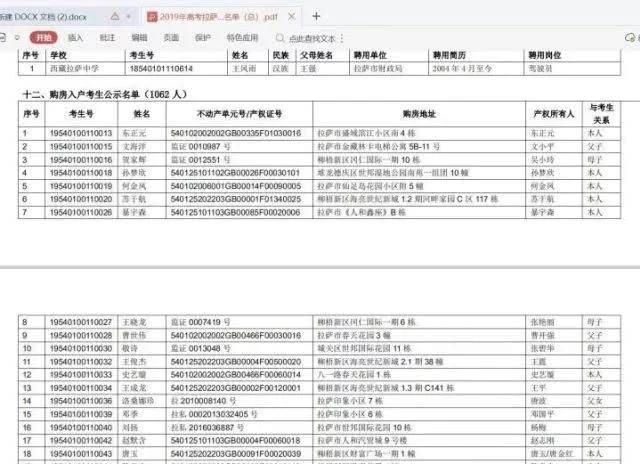Image resolution: width=640 pixels, height=464 pixels.
Task: Select the 编辑 ribbon tab
Action: [139, 37]
